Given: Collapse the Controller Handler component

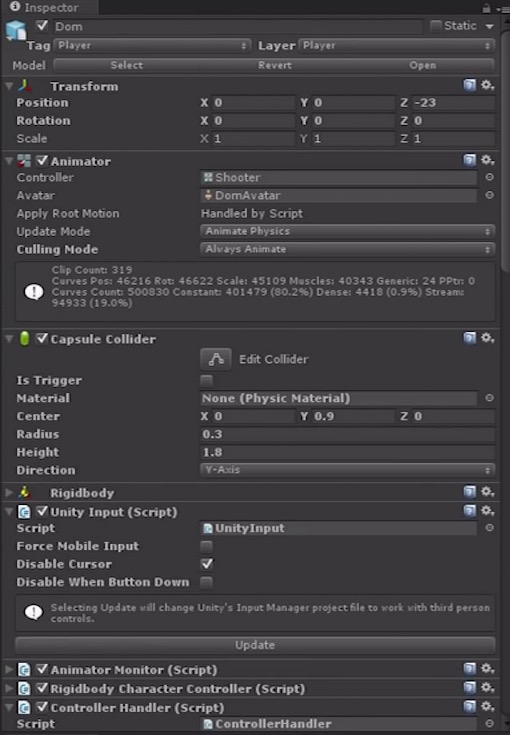Looking at the screenshot, I should pyautogui.click(x=9, y=707).
